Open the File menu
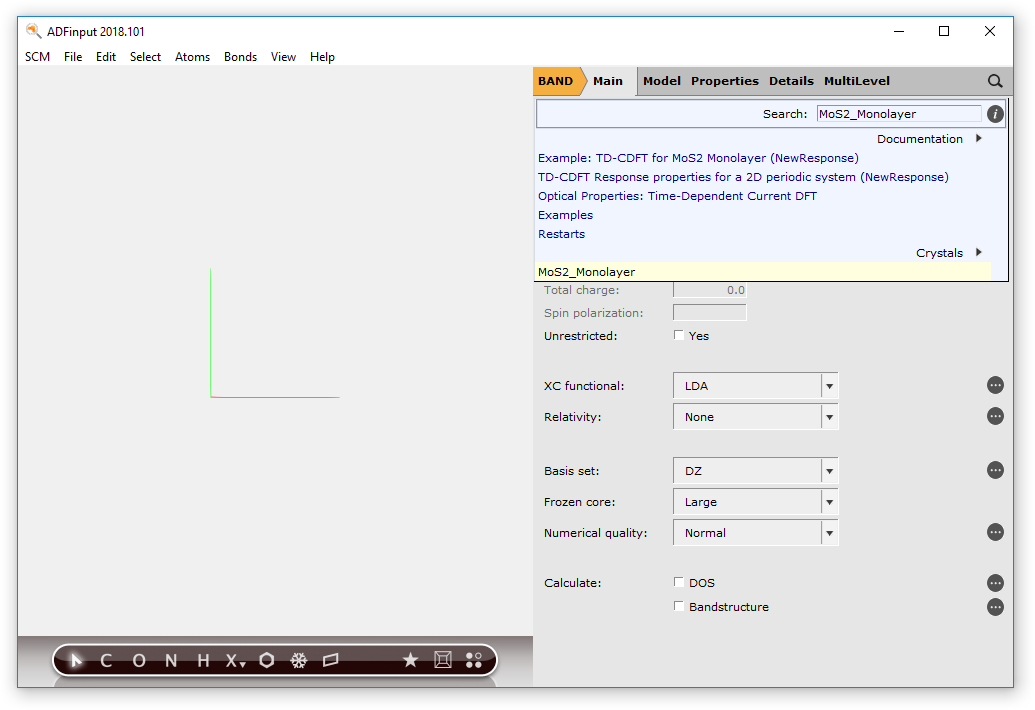 (x=73, y=57)
